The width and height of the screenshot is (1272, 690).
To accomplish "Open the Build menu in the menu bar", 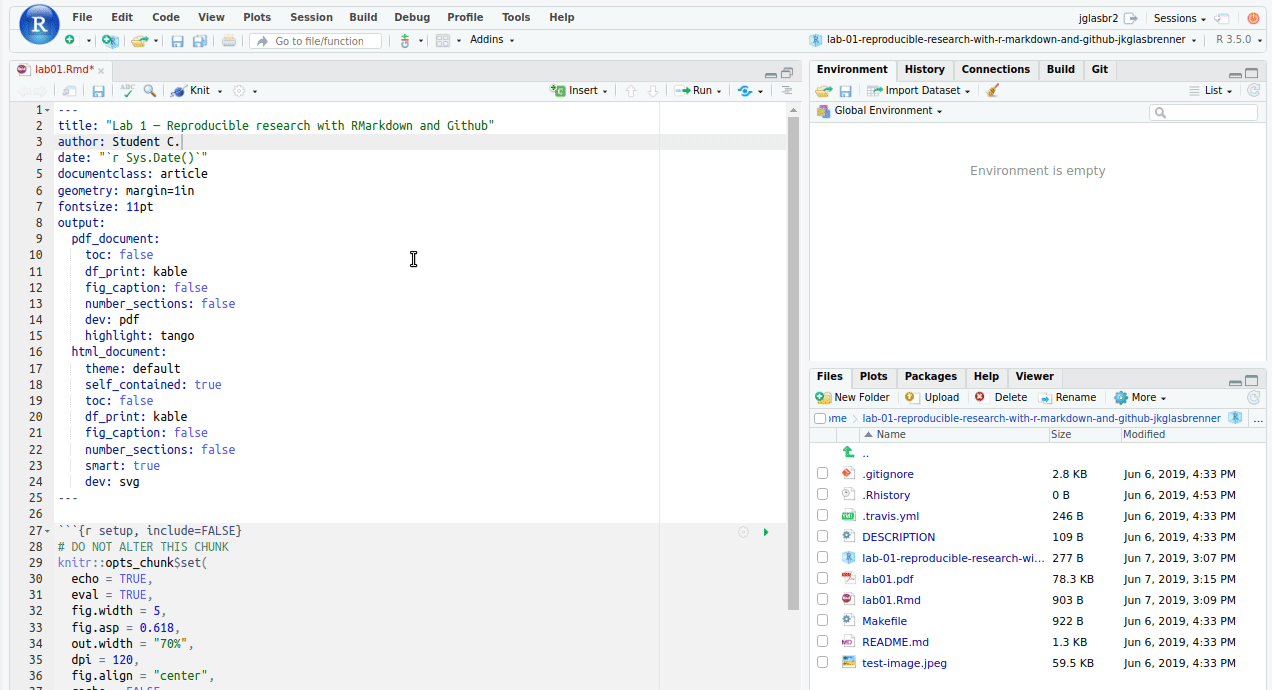I will 363,17.
